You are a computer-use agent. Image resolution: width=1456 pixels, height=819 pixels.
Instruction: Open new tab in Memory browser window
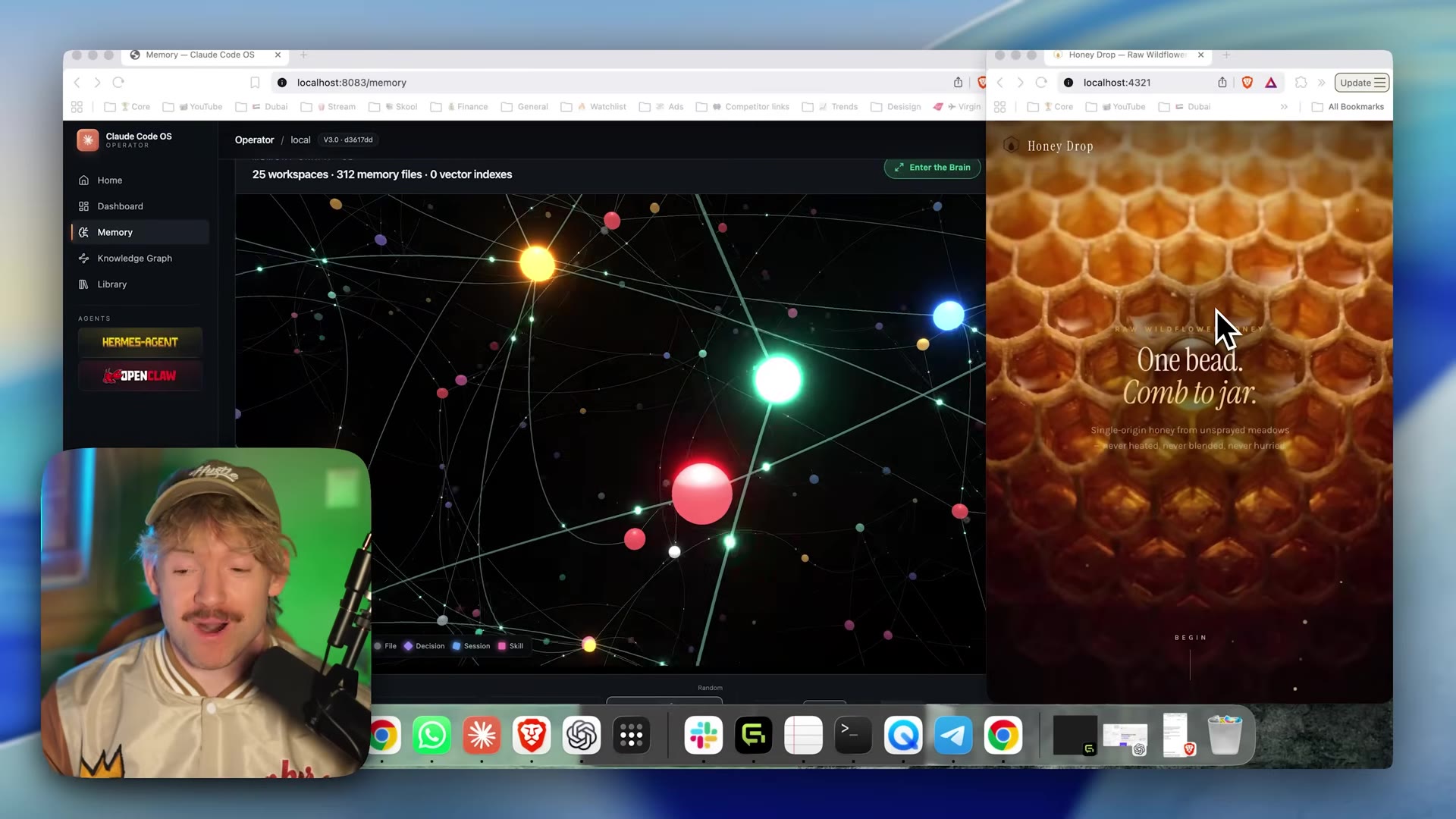pyautogui.click(x=303, y=55)
